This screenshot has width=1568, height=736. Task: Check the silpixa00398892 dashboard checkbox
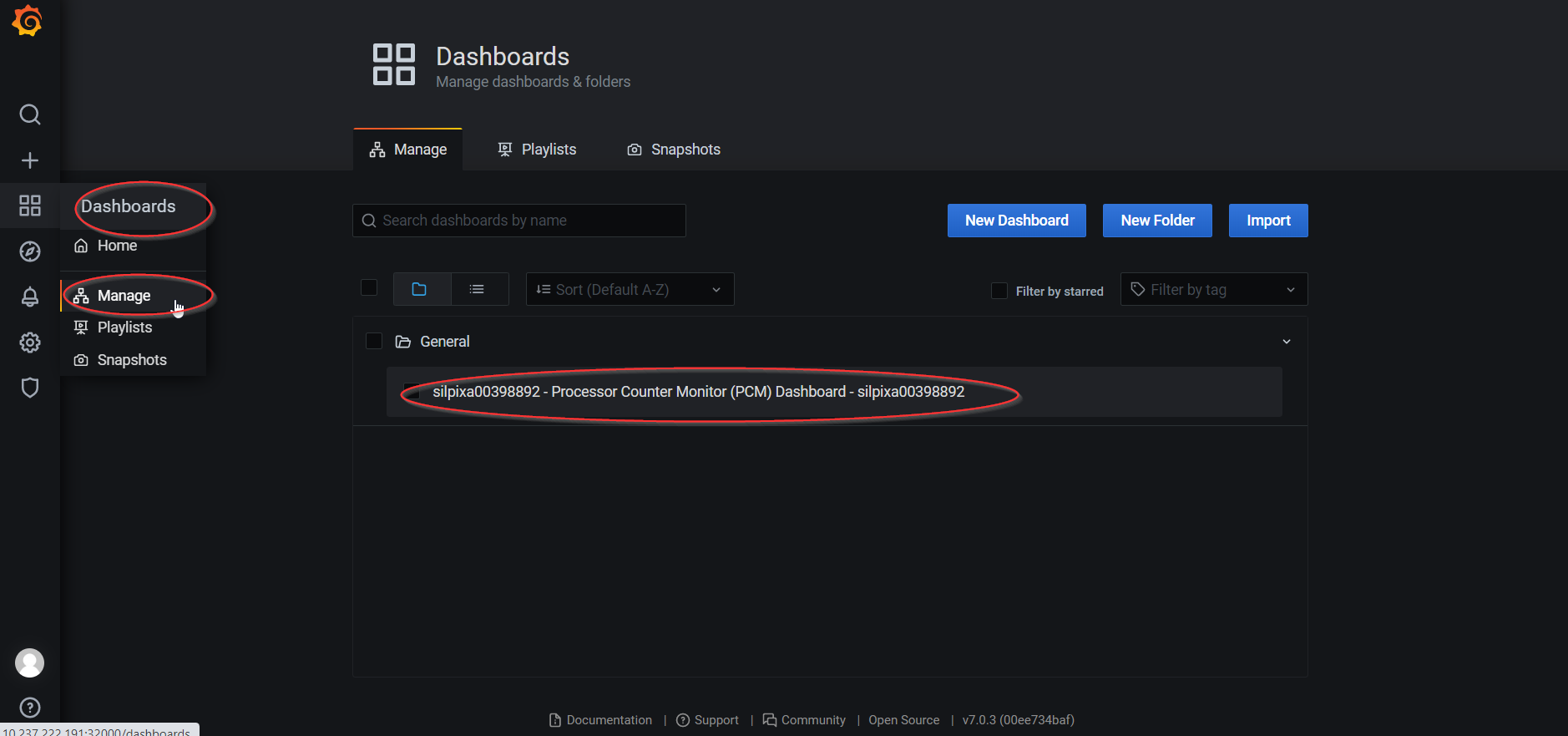click(412, 392)
